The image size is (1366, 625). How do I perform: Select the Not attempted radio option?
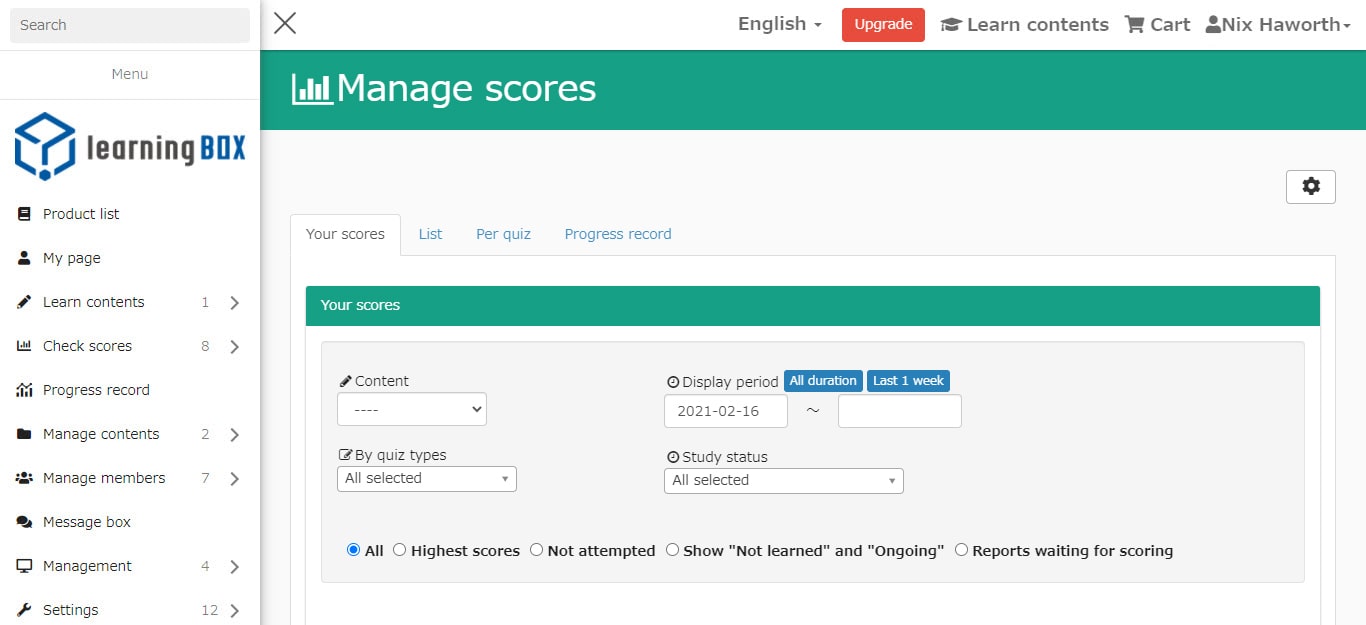pyautogui.click(x=537, y=550)
